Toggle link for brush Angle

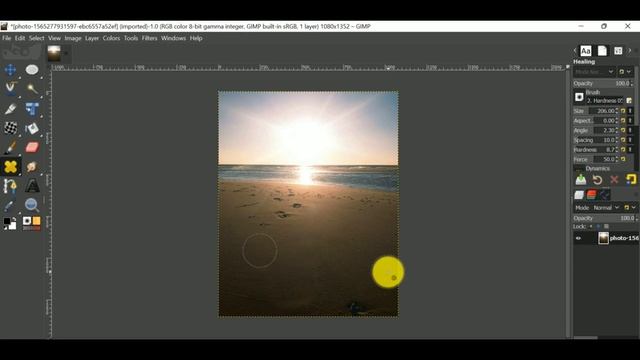point(630,130)
